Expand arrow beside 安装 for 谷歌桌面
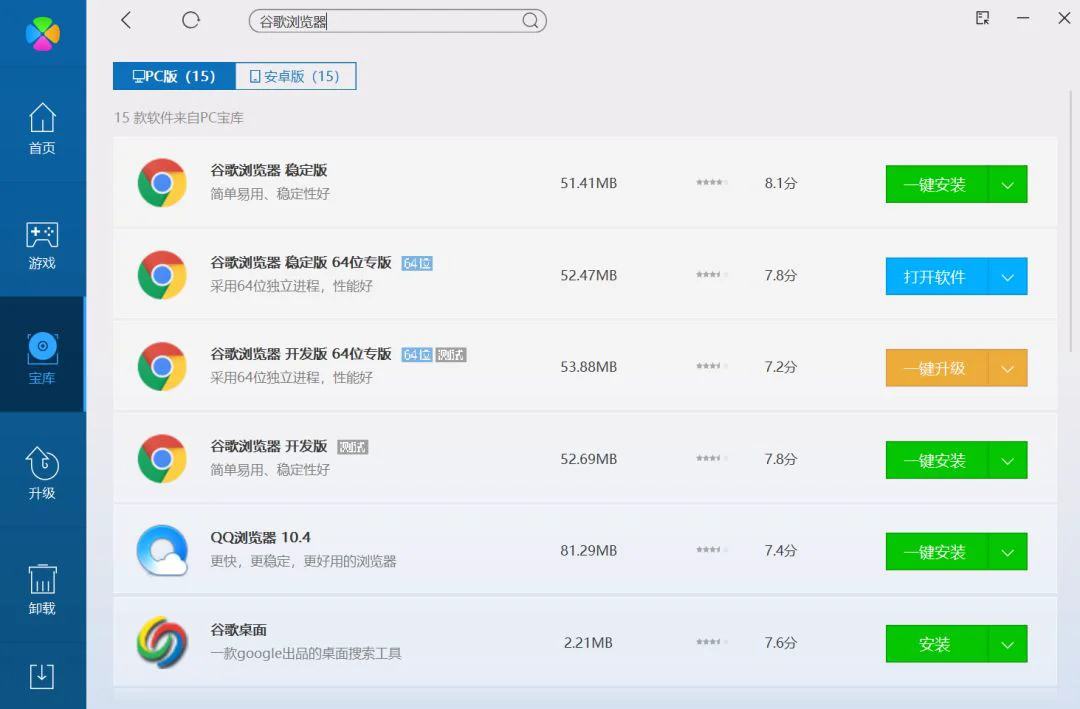Viewport: 1080px width, 709px height. tap(1008, 644)
